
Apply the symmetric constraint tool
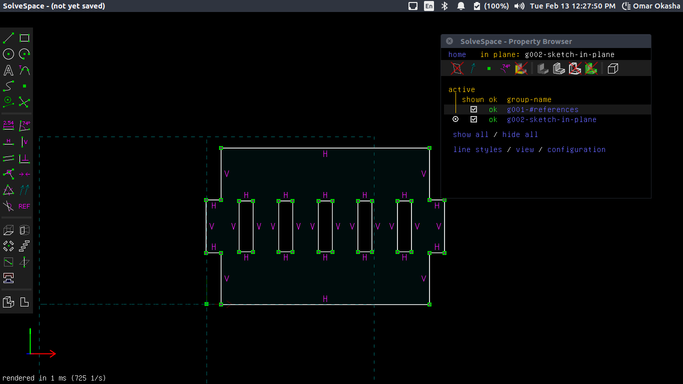(x=24, y=174)
